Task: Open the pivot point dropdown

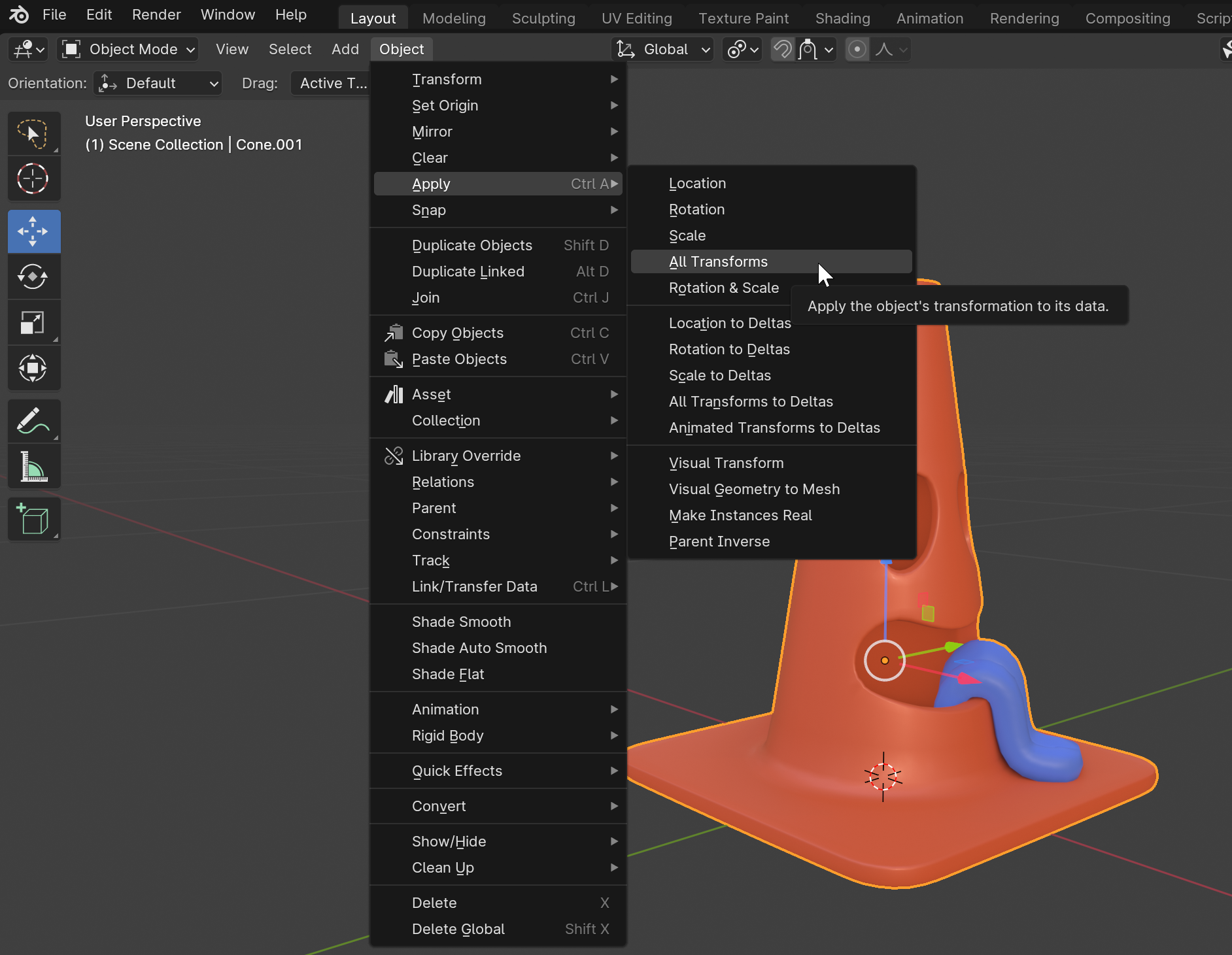Action: click(x=742, y=49)
